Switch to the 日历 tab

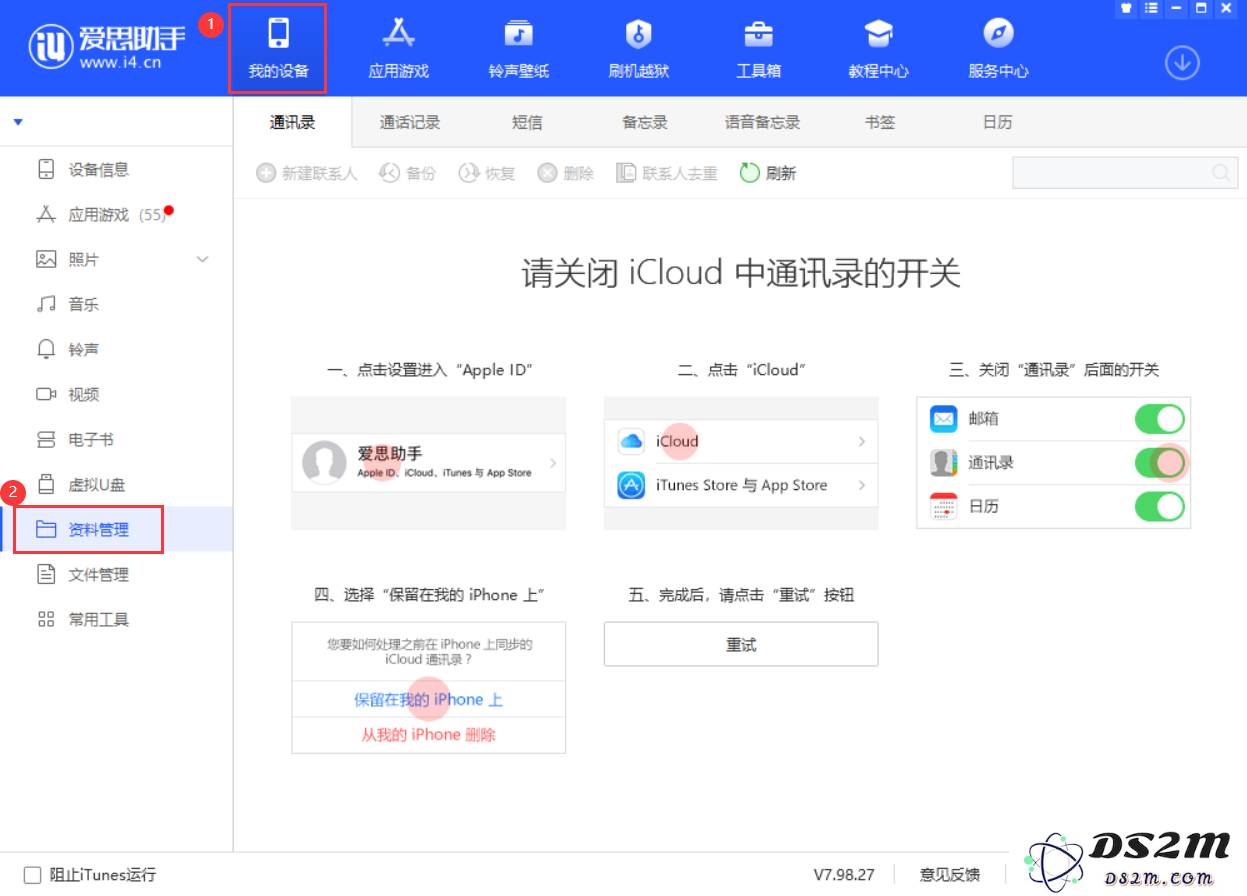click(997, 122)
